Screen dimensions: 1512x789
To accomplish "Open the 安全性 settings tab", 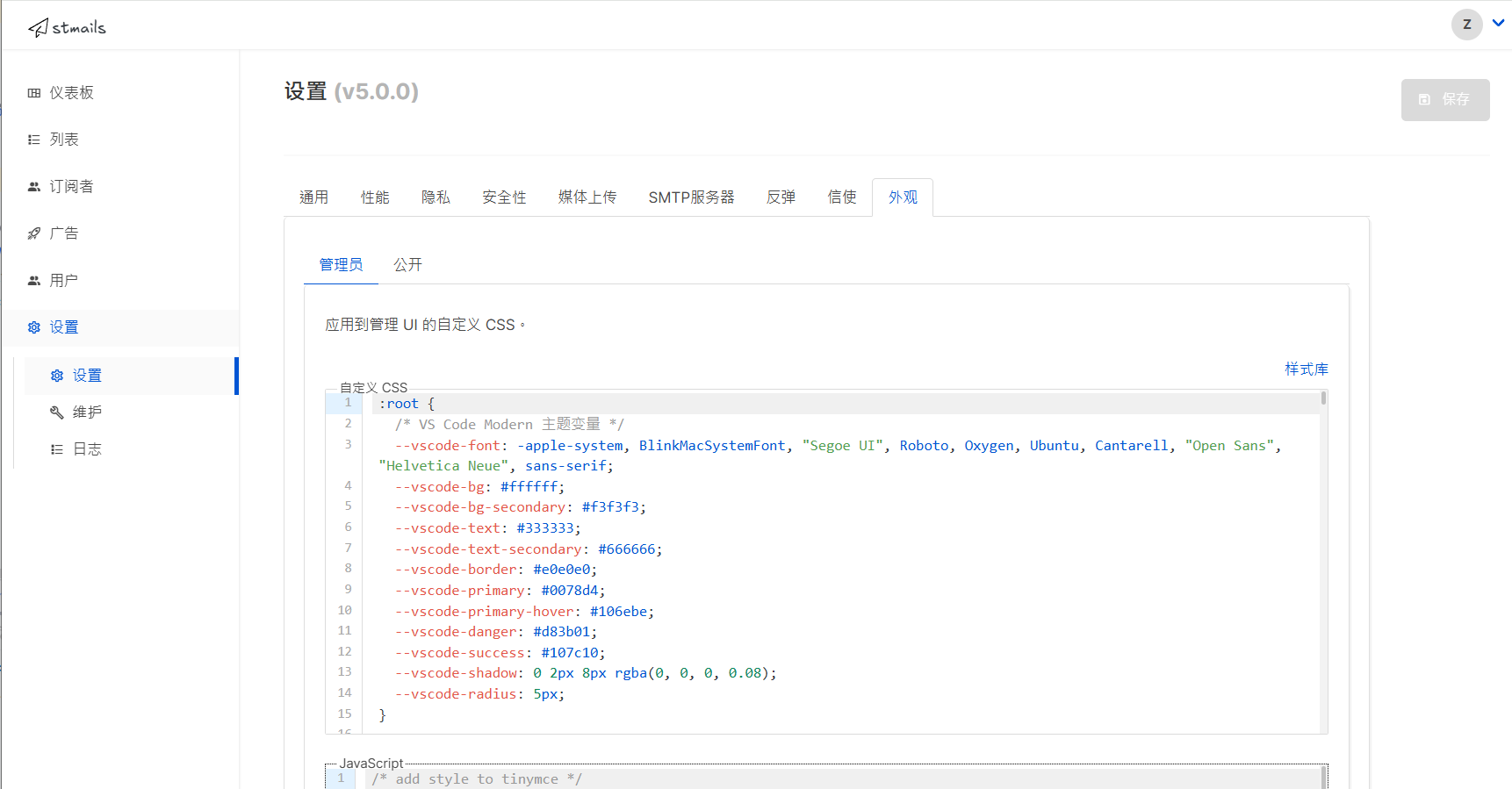I will pos(504,197).
